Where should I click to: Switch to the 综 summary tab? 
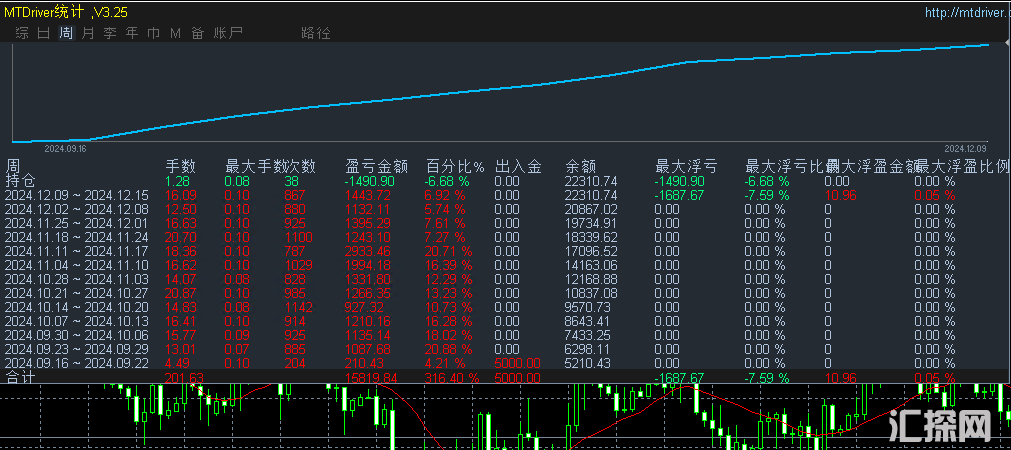click(x=22, y=33)
